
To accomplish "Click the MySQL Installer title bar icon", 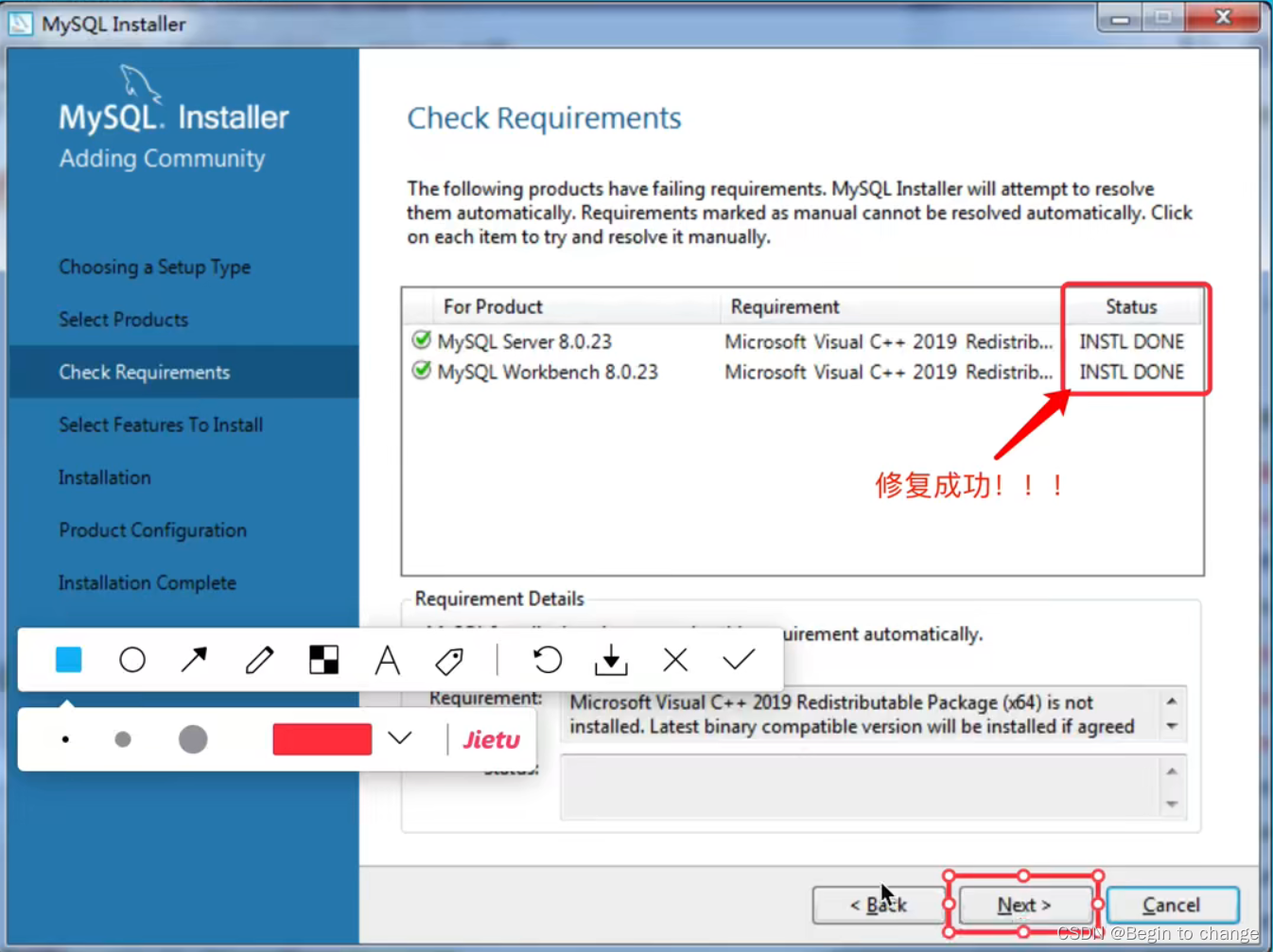I will click(x=21, y=24).
